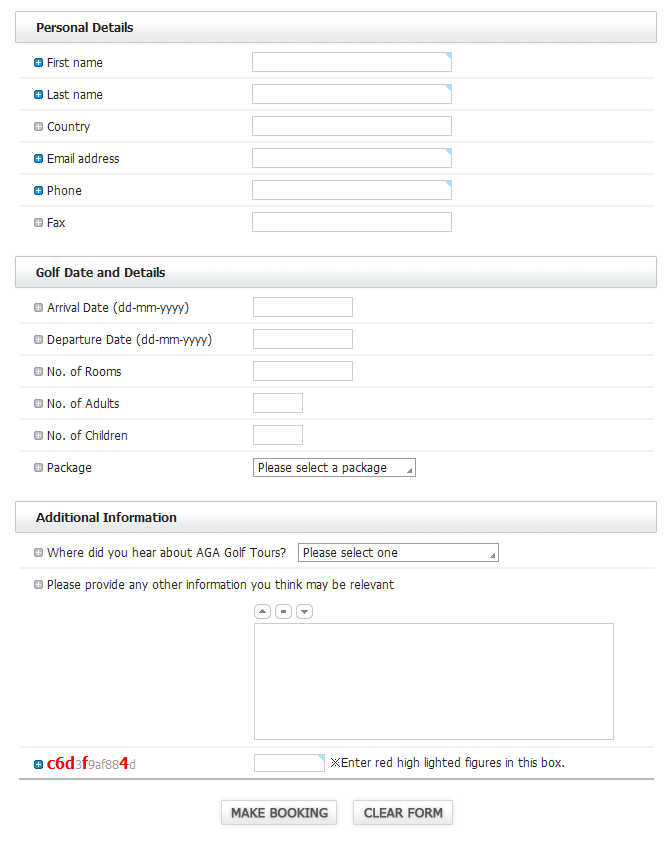
Task: Click into the Phone input field
Action: coord(351,191)
